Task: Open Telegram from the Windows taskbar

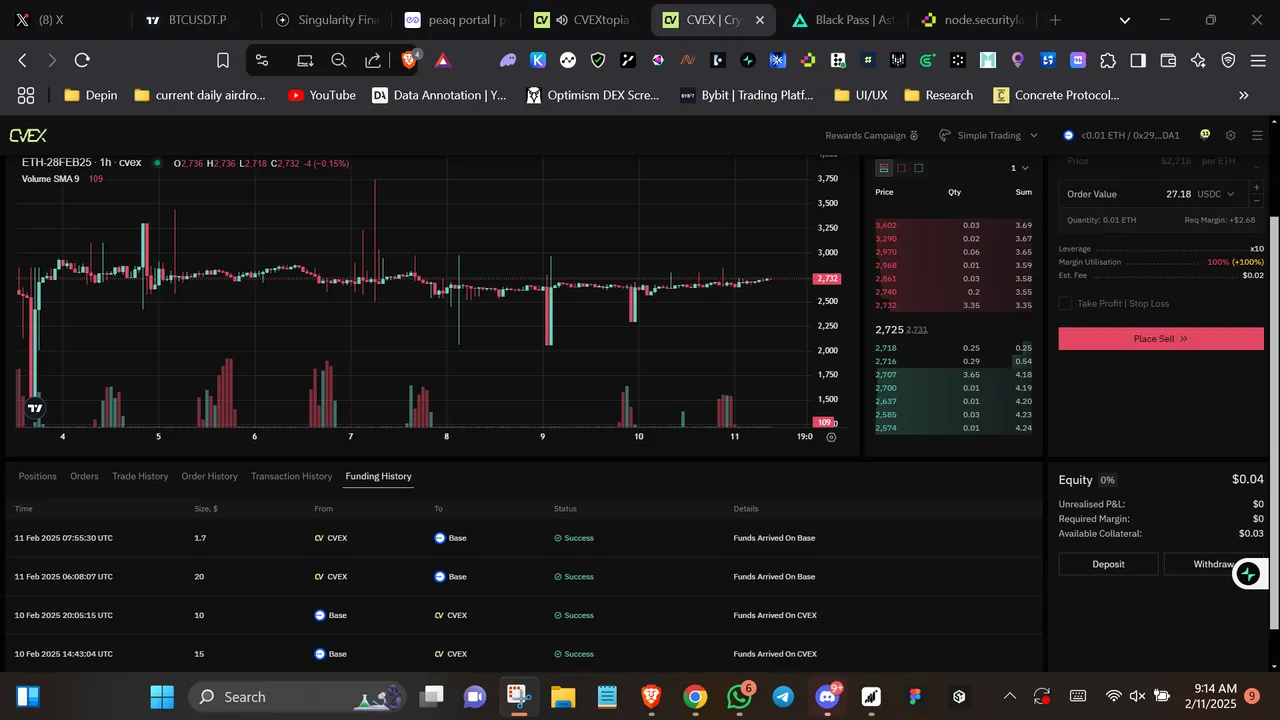Action: click(x=784, y=697)
